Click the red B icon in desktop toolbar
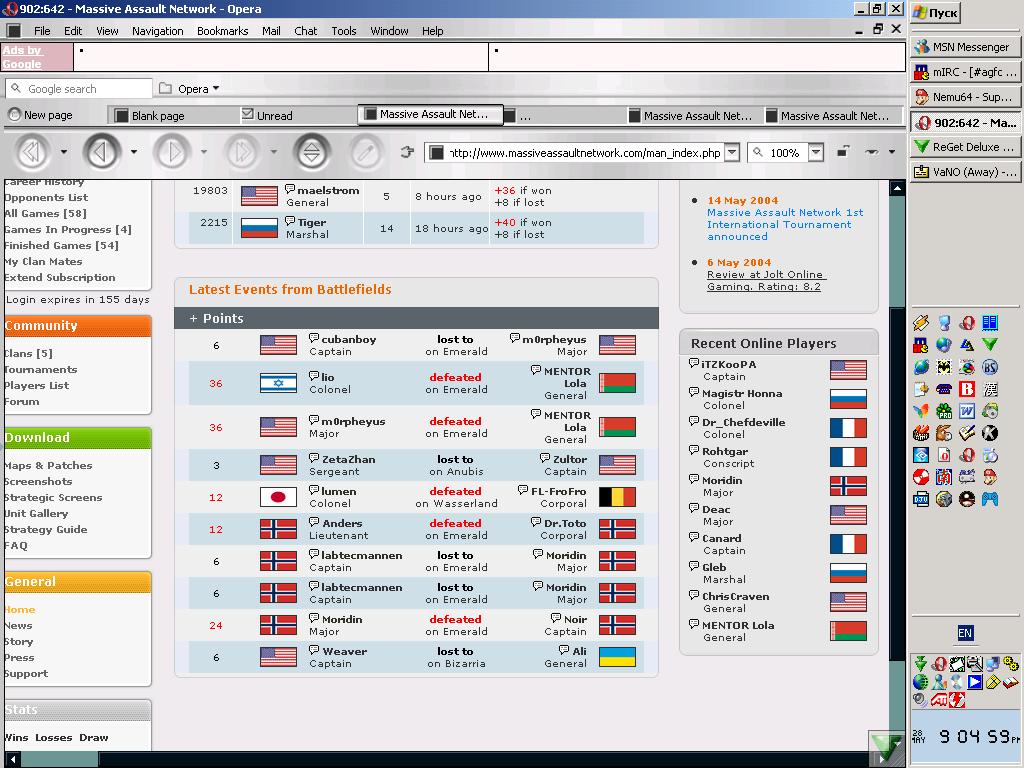Image resolution: width=1024 pixels, height=768 pixels. coord(967,389)
